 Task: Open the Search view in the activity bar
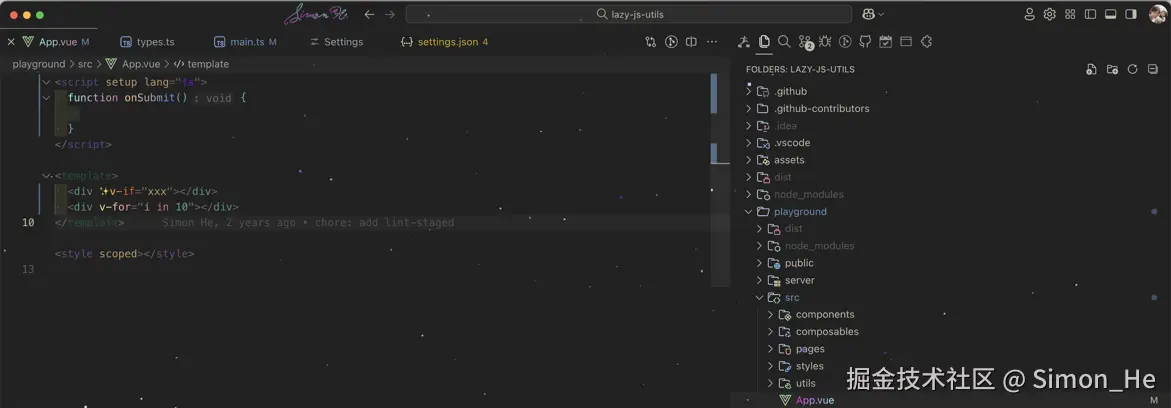pos(784,42)
